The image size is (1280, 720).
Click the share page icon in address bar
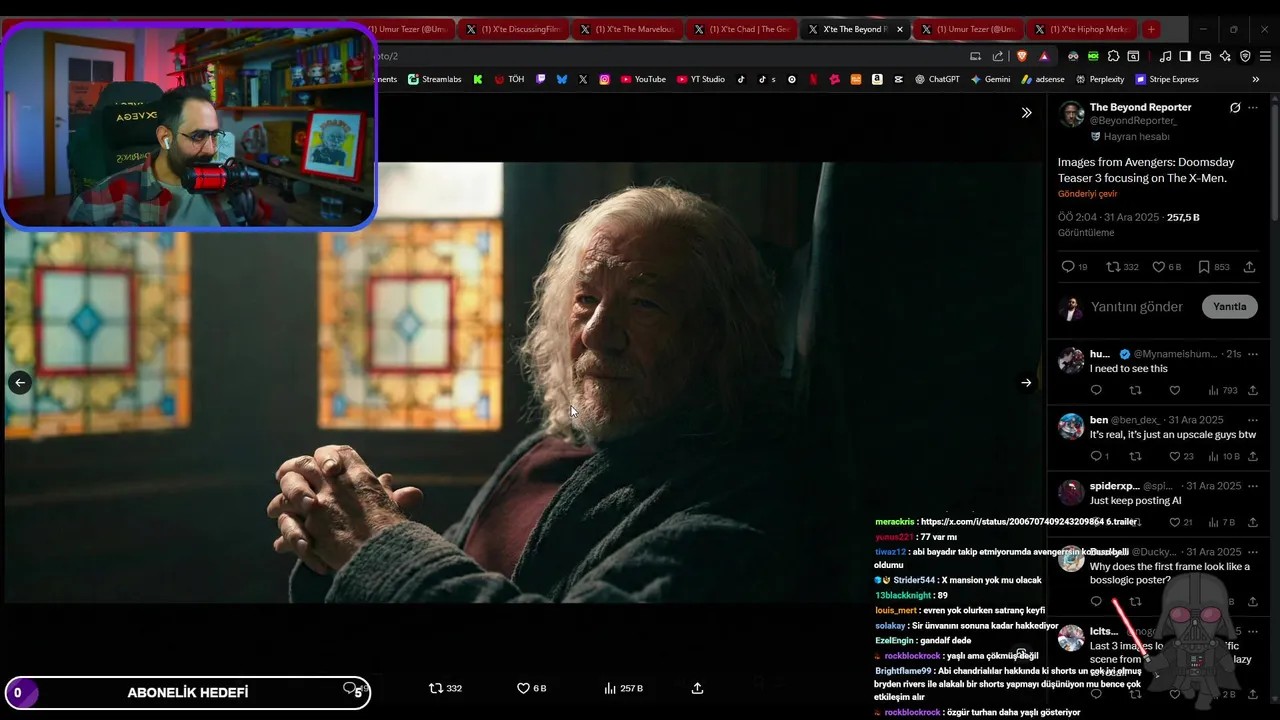[997, 56]
